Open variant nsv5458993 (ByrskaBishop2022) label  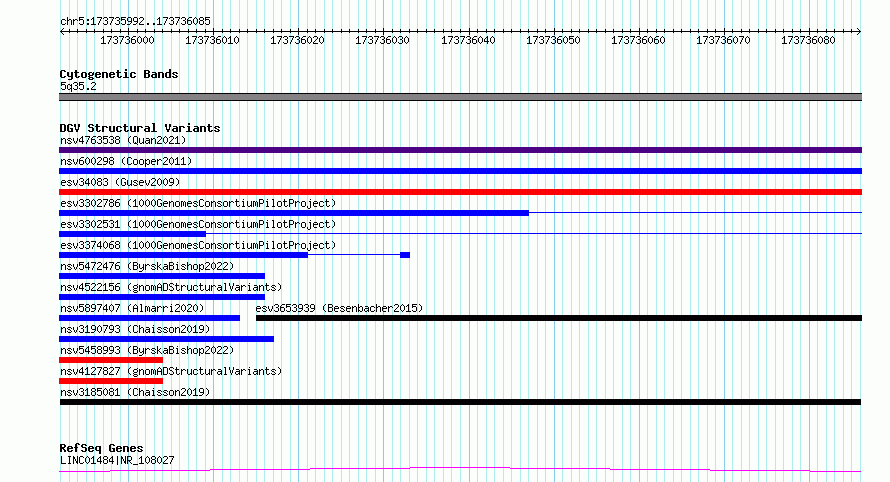pyautogui.click(x=147, y=350)
